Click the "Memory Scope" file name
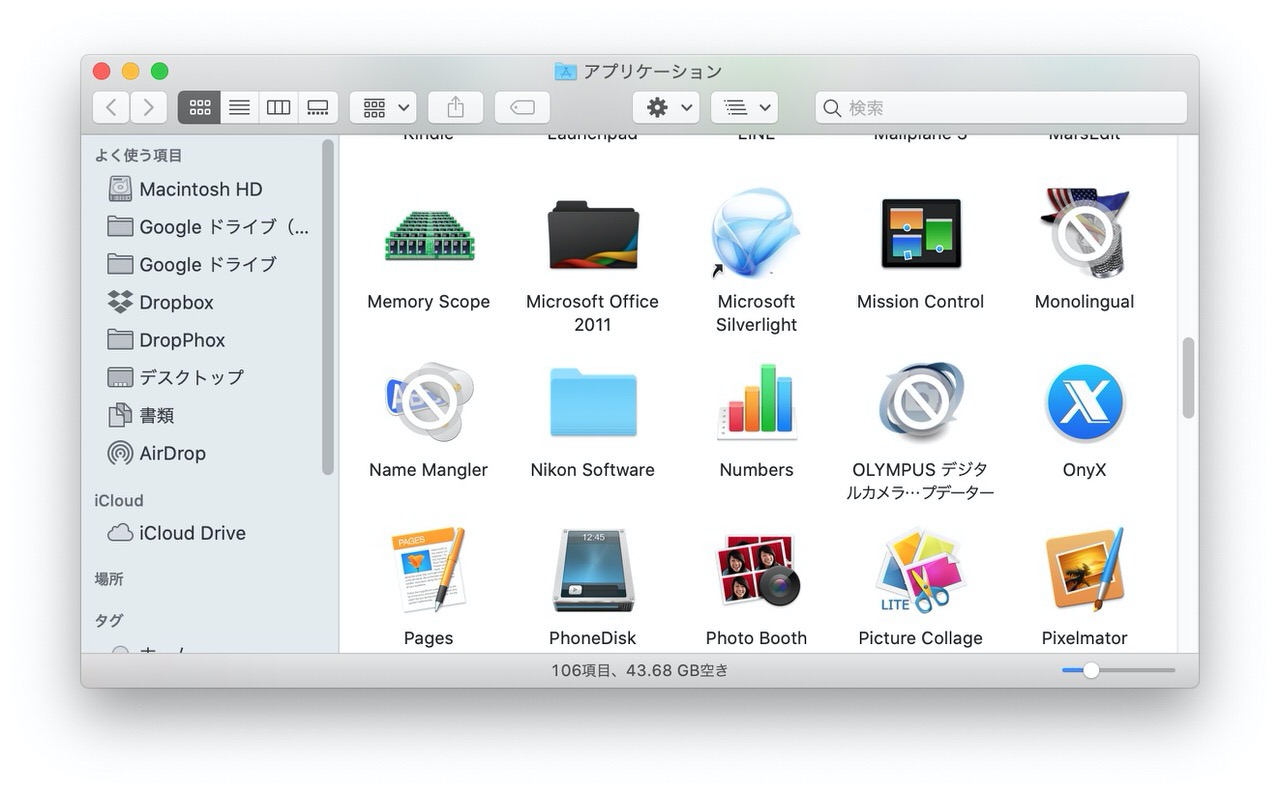This screenshot has width=1280, height=795. click(429, 301)
